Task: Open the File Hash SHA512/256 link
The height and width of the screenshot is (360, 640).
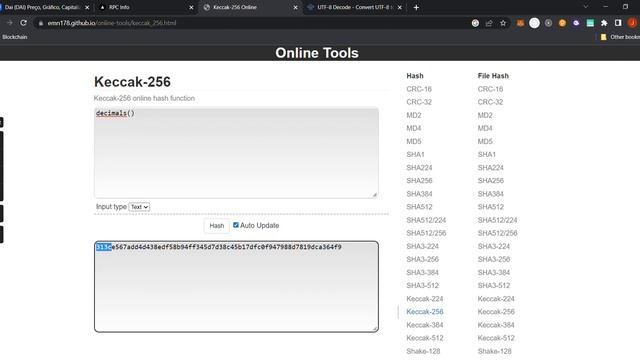Action: (x=498, y=233)
